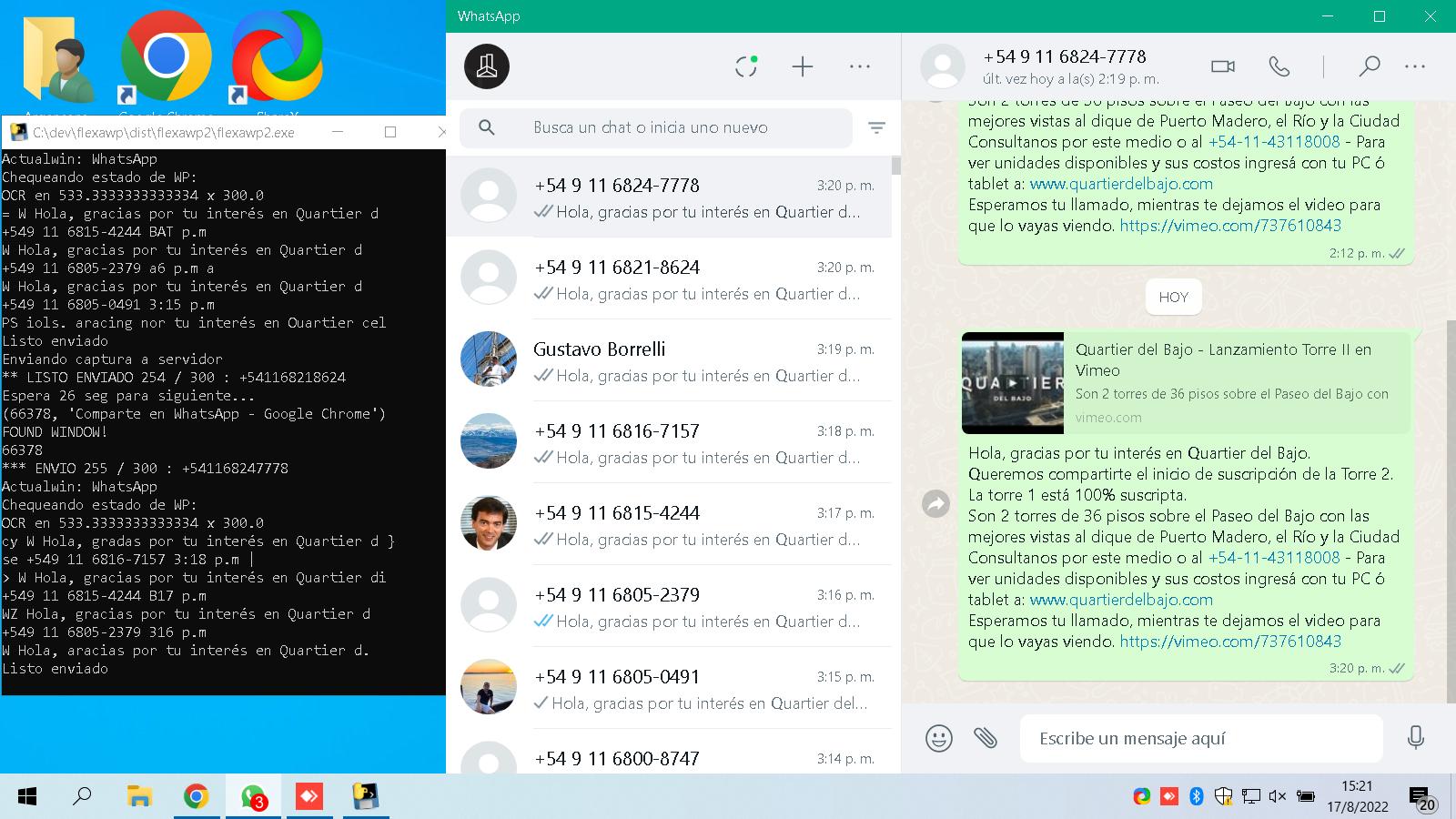Image resolution: width=1456 pixels, height=819 pixels.
Task: Open vimeo link in 2:12 p. m. message
Action: pos(1230,226)
